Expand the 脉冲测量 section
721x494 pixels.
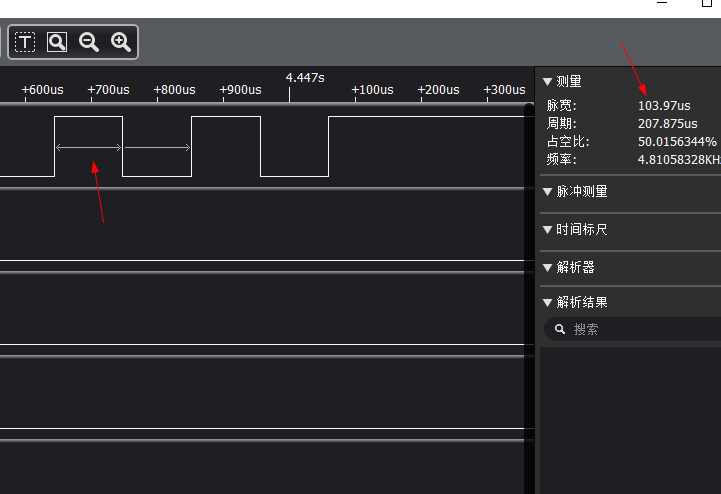547,192
